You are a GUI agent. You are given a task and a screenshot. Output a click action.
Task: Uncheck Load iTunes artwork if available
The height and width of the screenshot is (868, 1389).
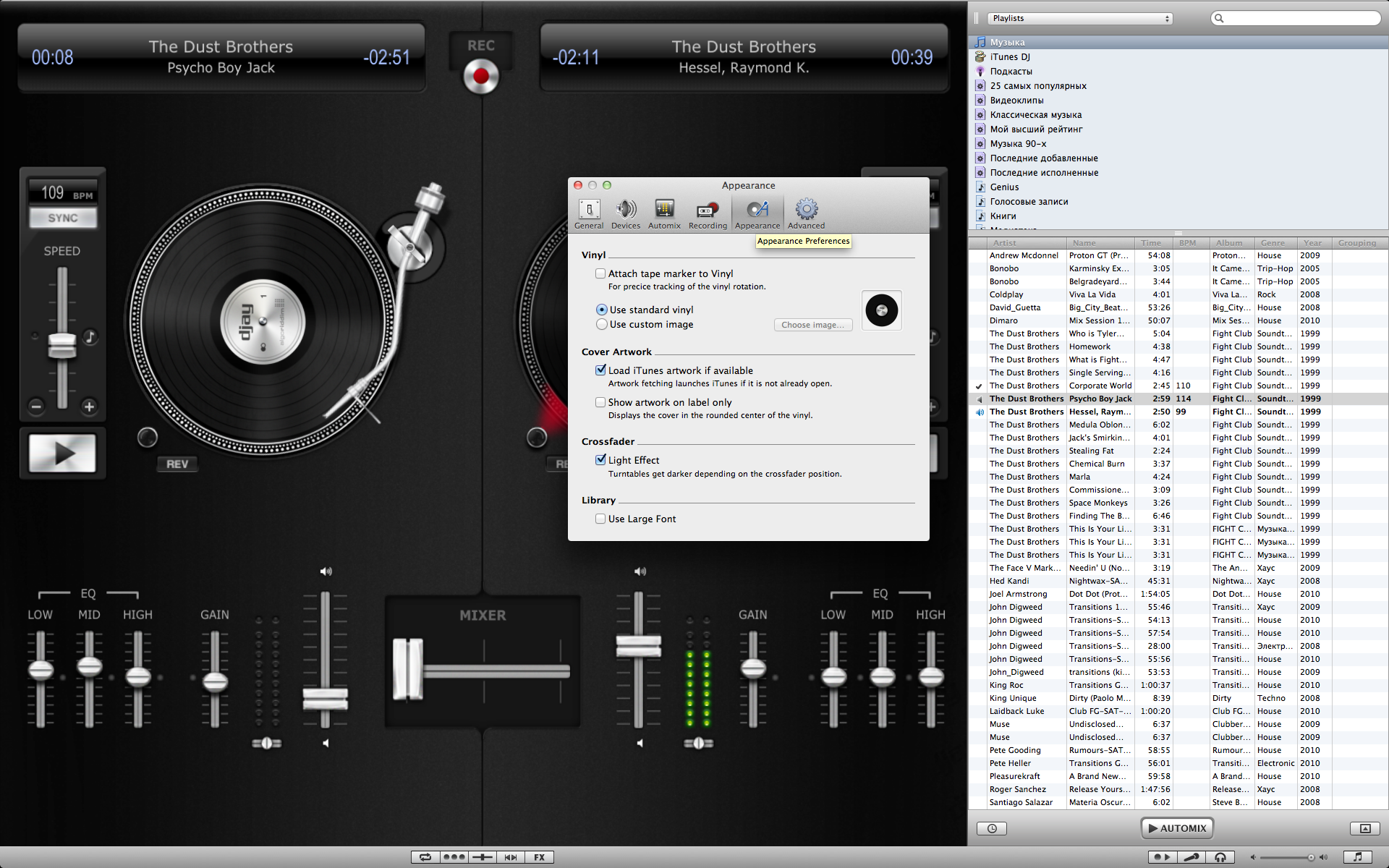[x=600, y=370]
